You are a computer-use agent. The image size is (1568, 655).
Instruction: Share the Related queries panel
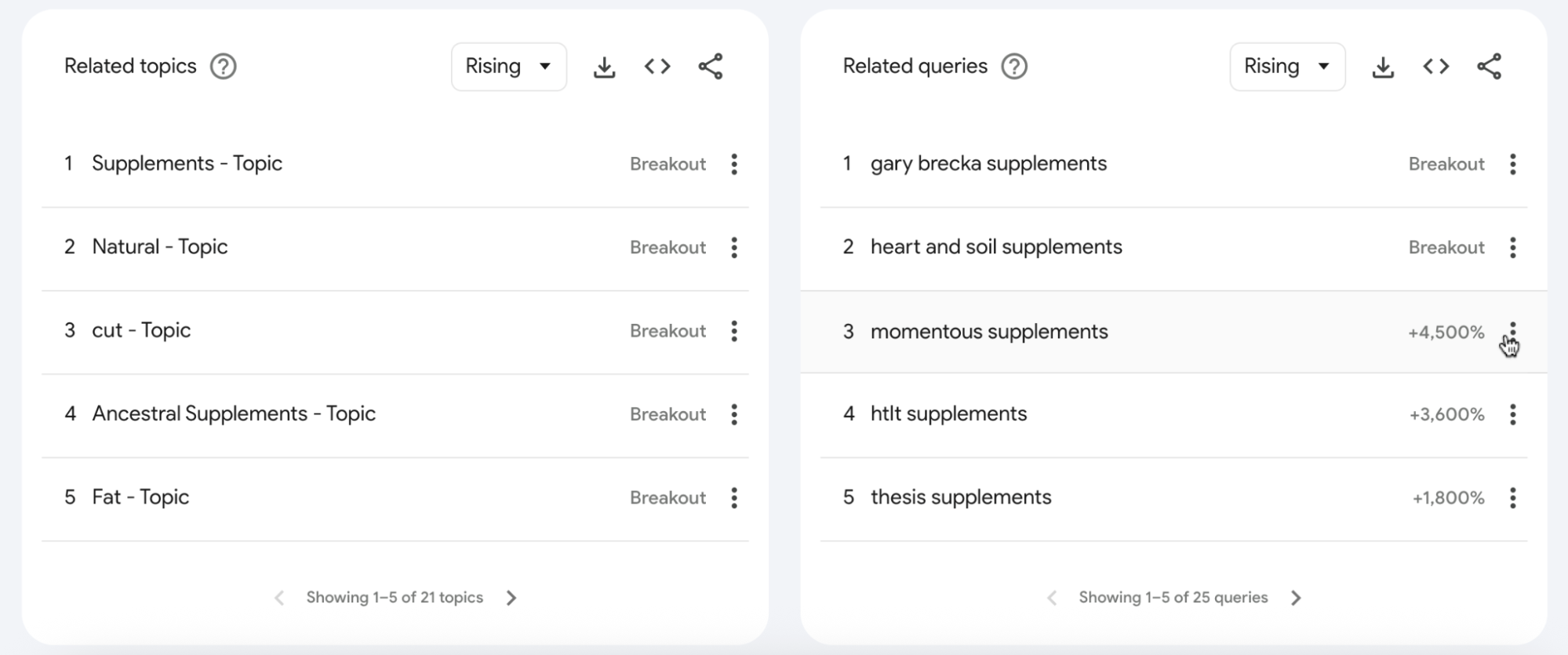coord(1490,66)
